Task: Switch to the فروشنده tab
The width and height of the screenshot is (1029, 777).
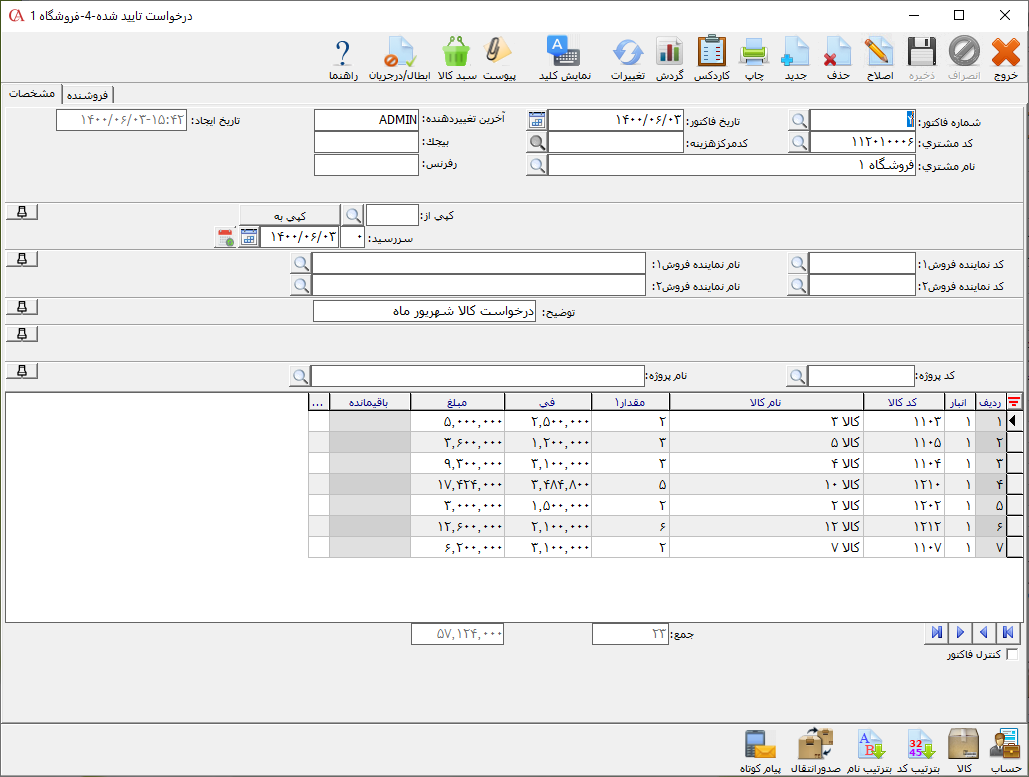Action: (89, 95)
